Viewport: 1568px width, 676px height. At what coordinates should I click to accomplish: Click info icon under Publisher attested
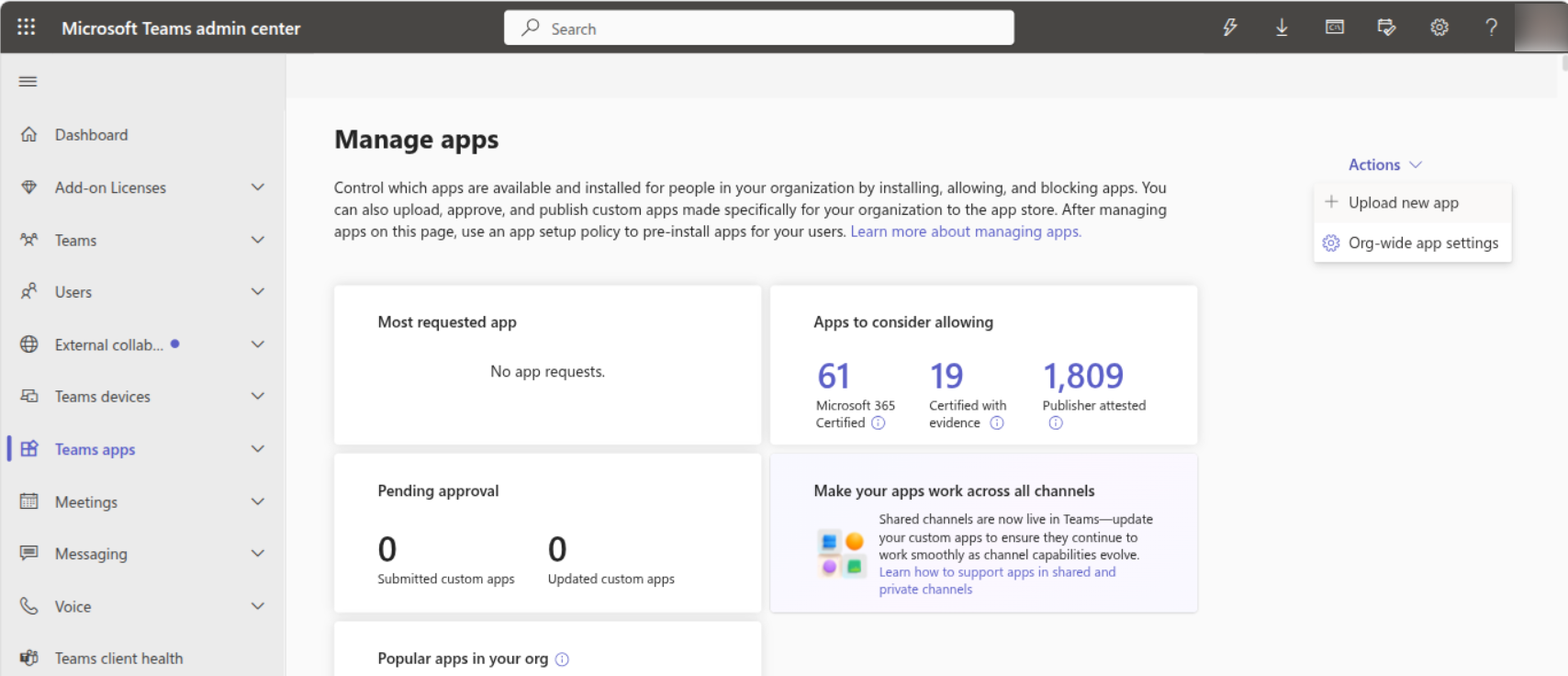(x=1056, y=423)
